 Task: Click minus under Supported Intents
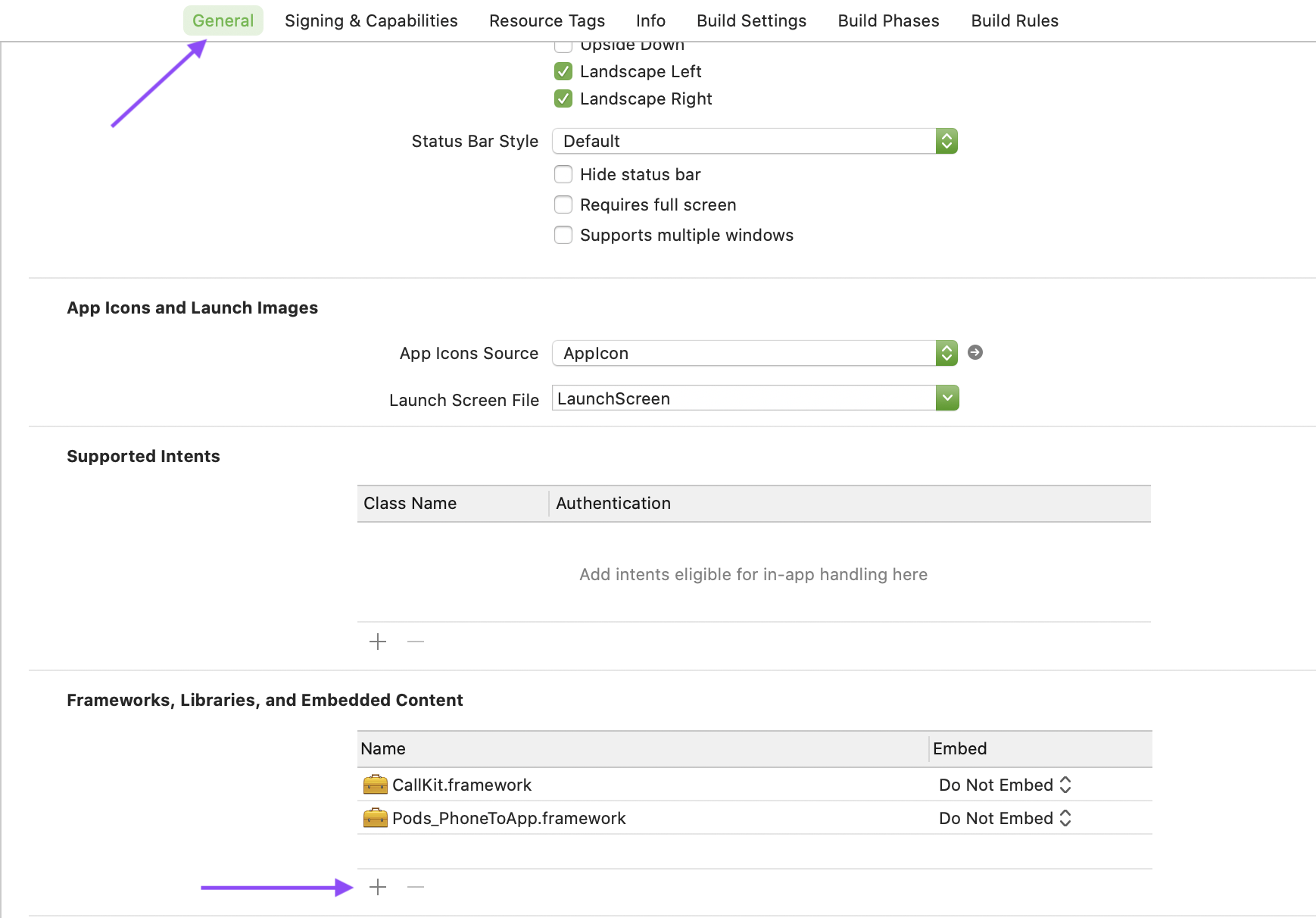click(415, 642)
